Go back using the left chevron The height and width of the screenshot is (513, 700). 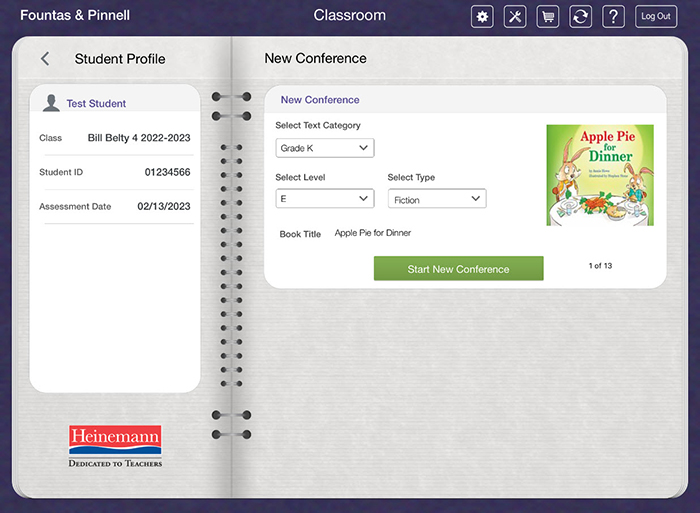(45, 59)
